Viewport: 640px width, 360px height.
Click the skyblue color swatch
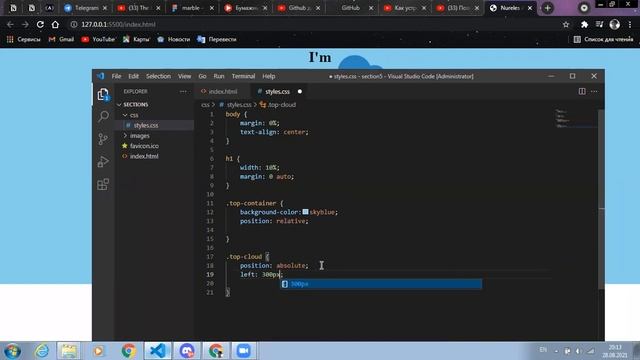305,212
